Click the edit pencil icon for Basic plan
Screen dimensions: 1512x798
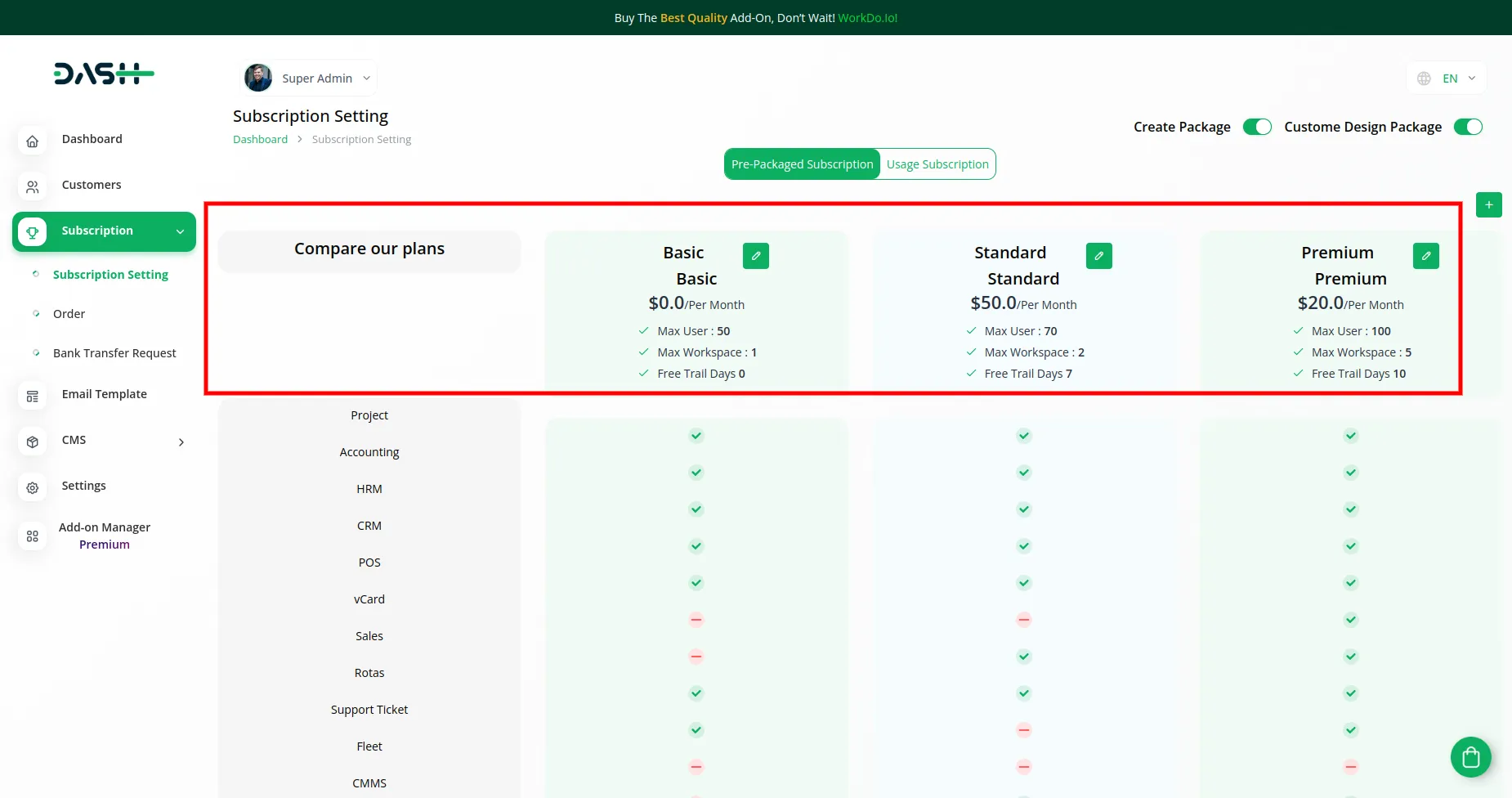[x=755, y=256]
